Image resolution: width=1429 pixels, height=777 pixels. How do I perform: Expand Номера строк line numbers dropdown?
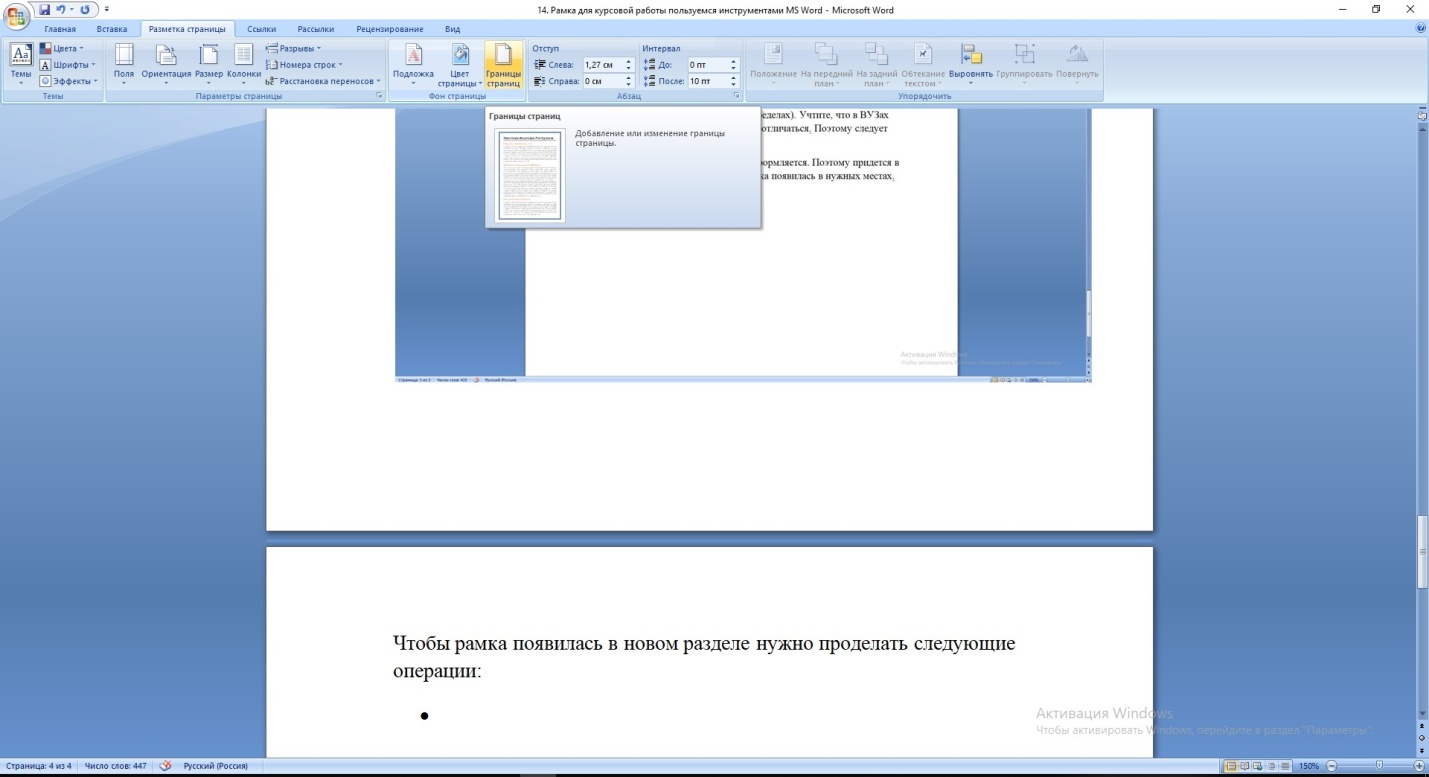(x=304, y=65)
